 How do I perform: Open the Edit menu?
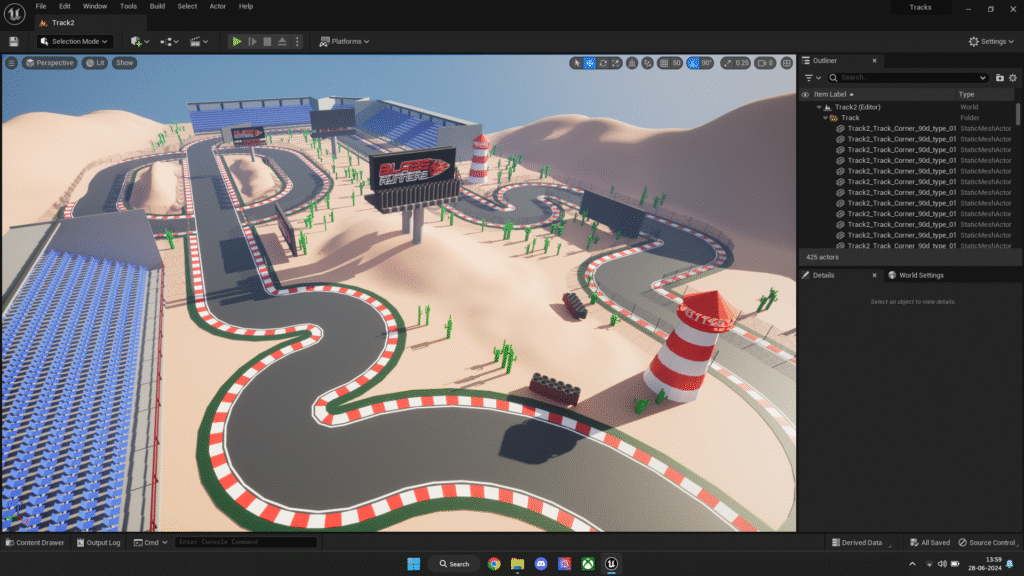point(65,6)
